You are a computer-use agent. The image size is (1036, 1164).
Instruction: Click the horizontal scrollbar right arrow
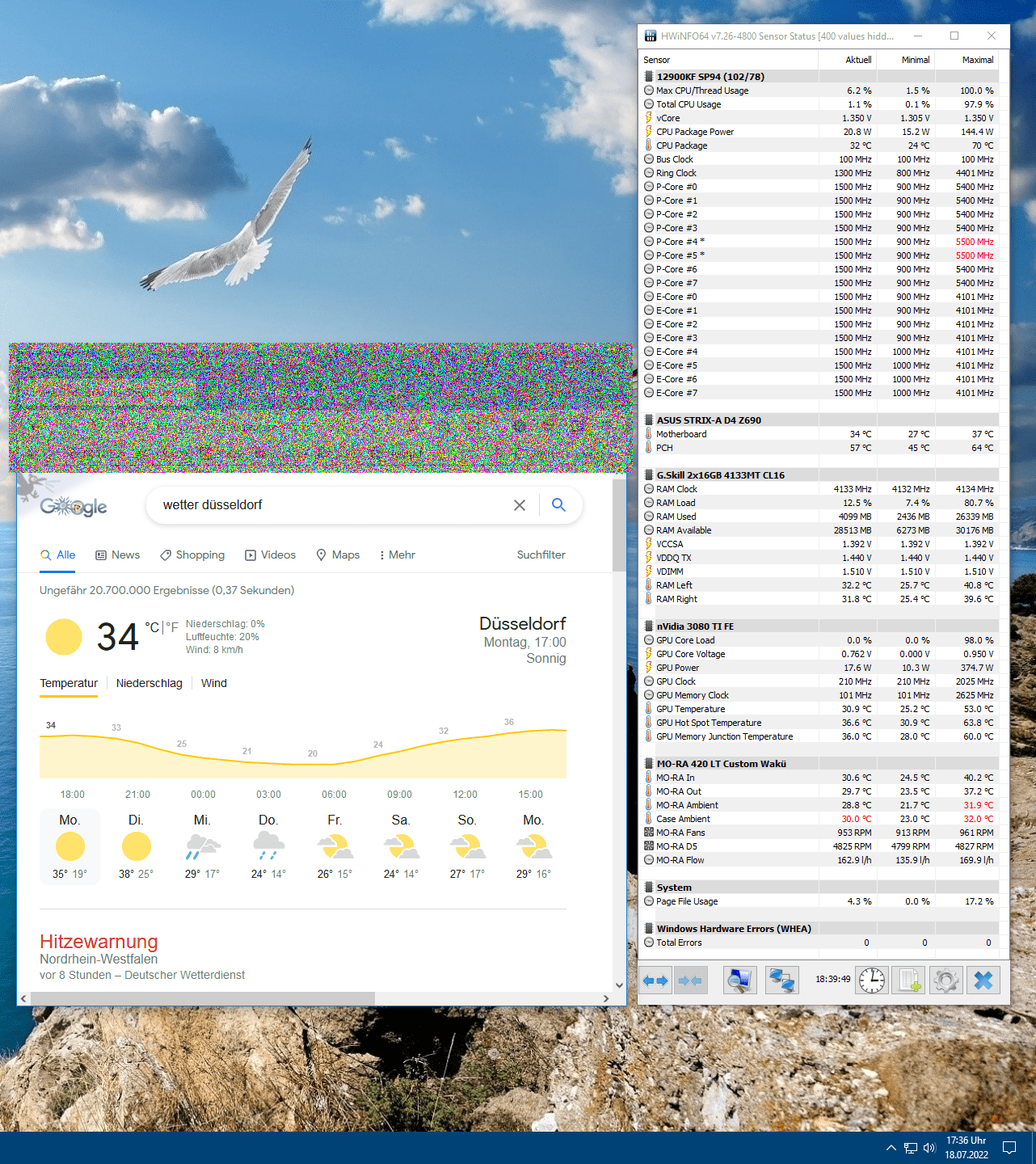click(x=606, y=998)
